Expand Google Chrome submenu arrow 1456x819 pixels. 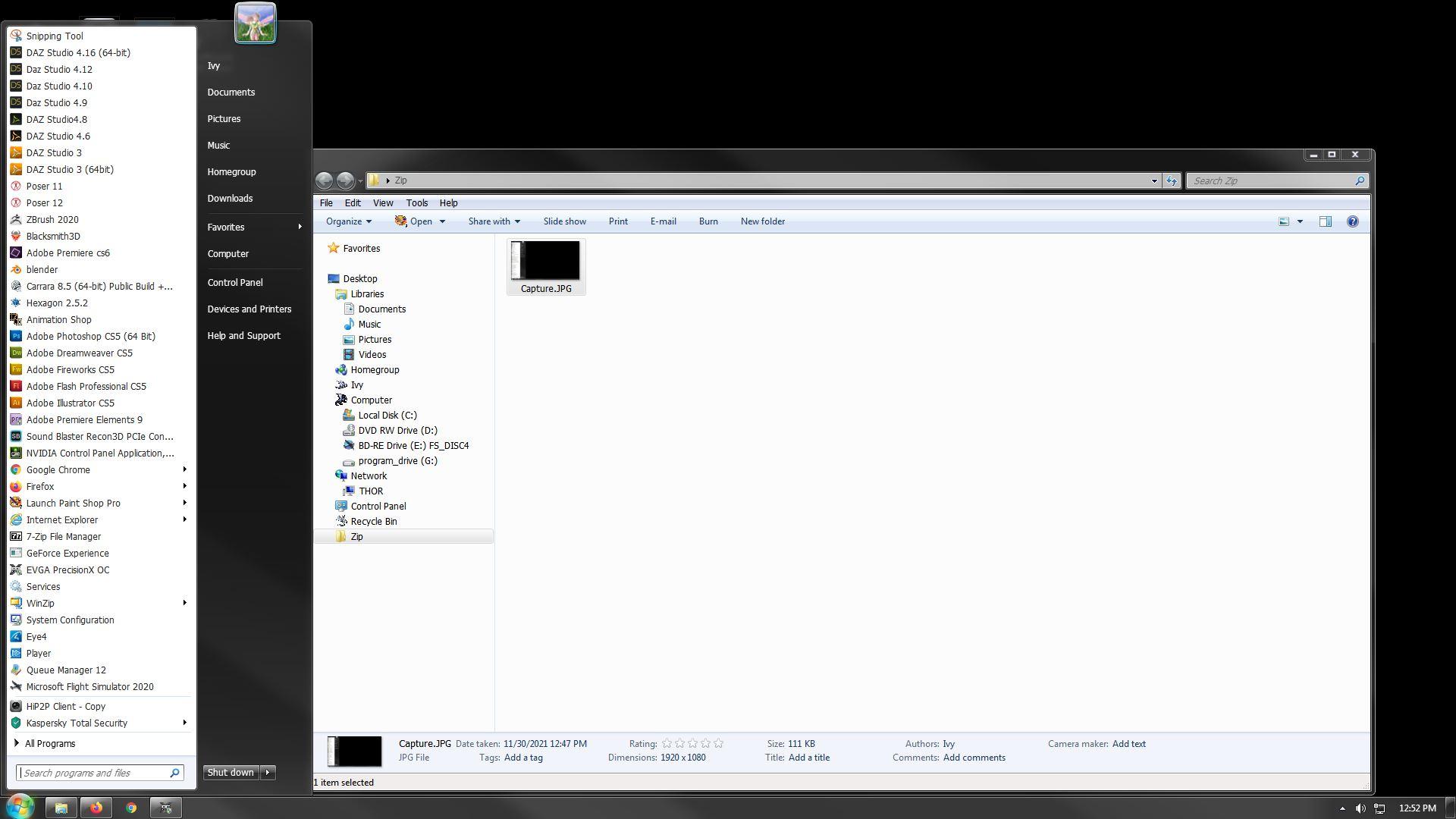[x=184, y=469]
